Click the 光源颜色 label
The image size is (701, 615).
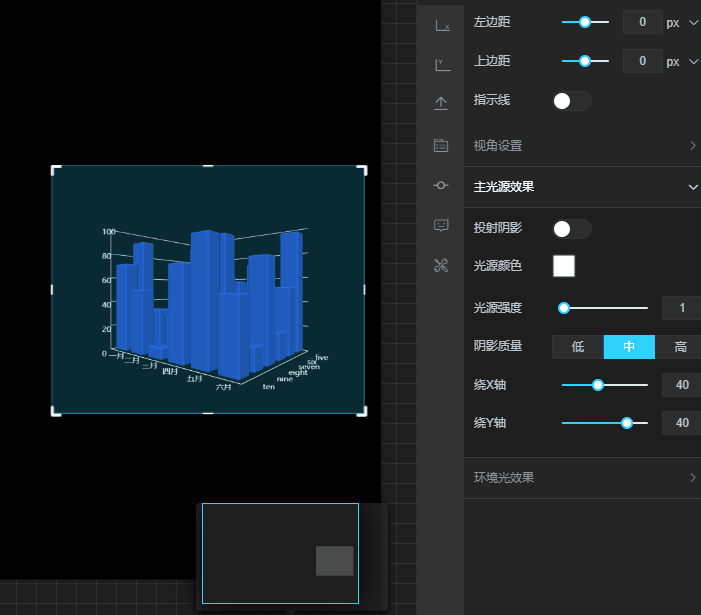tap(498, 266)
